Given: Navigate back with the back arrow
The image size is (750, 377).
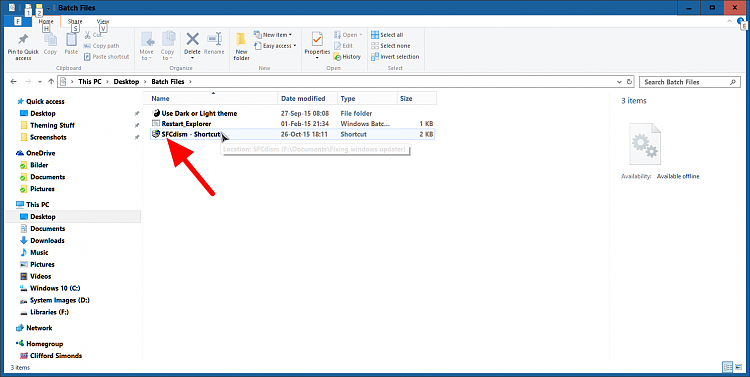Looking at the screenshot, I should 14,82.
